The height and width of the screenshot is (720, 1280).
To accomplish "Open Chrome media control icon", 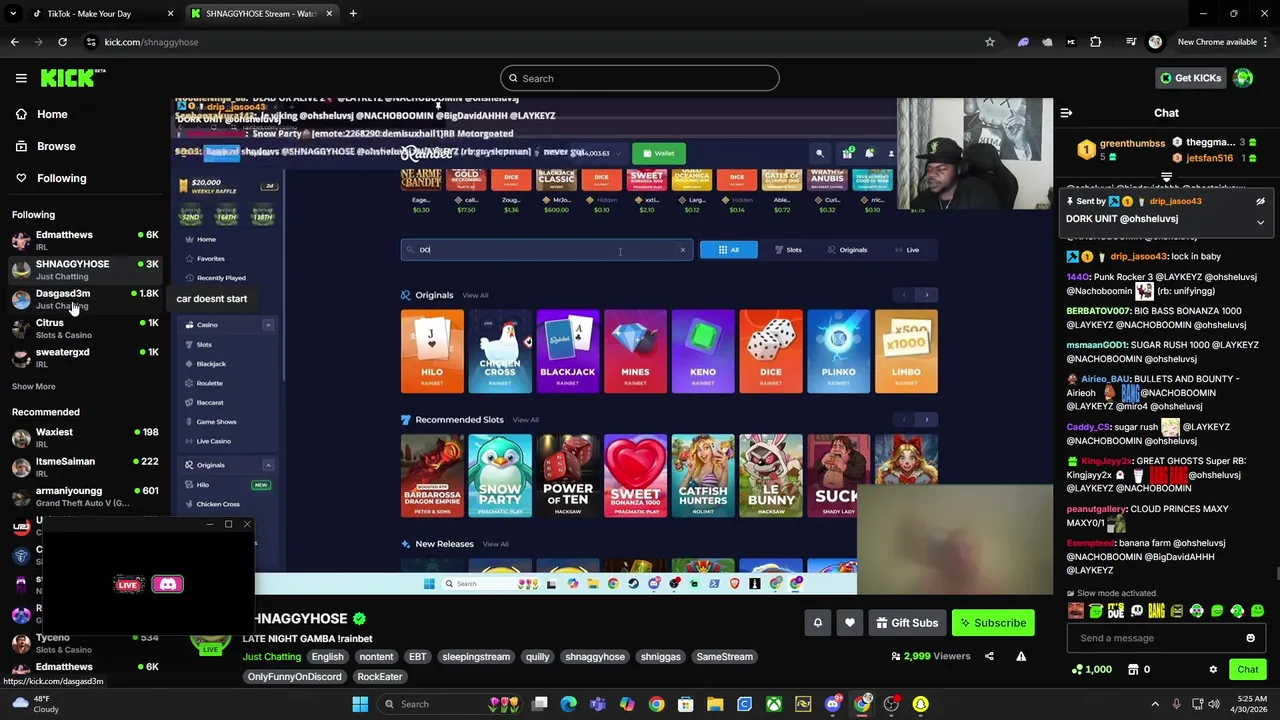I will tap(1131, 42).
